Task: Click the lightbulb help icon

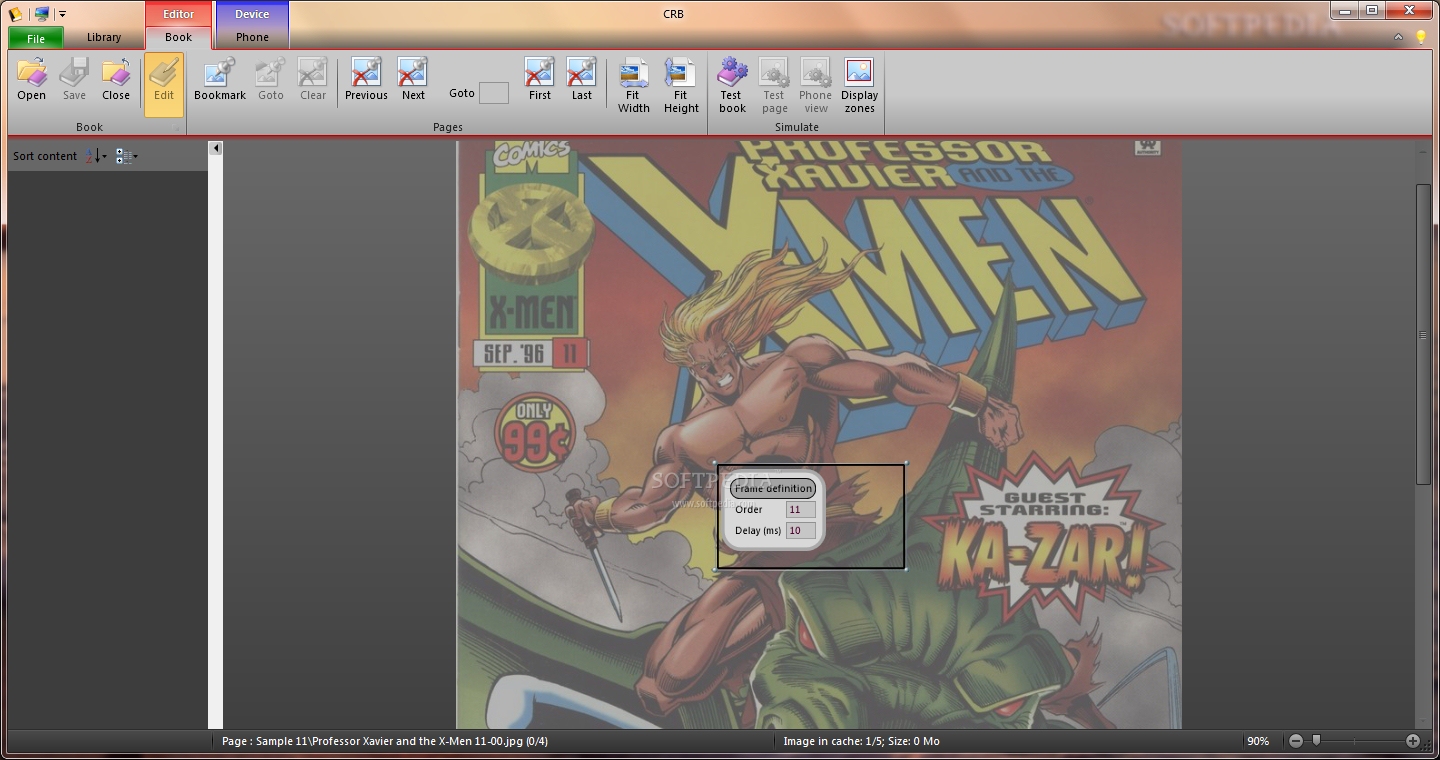Action: 1421,37
